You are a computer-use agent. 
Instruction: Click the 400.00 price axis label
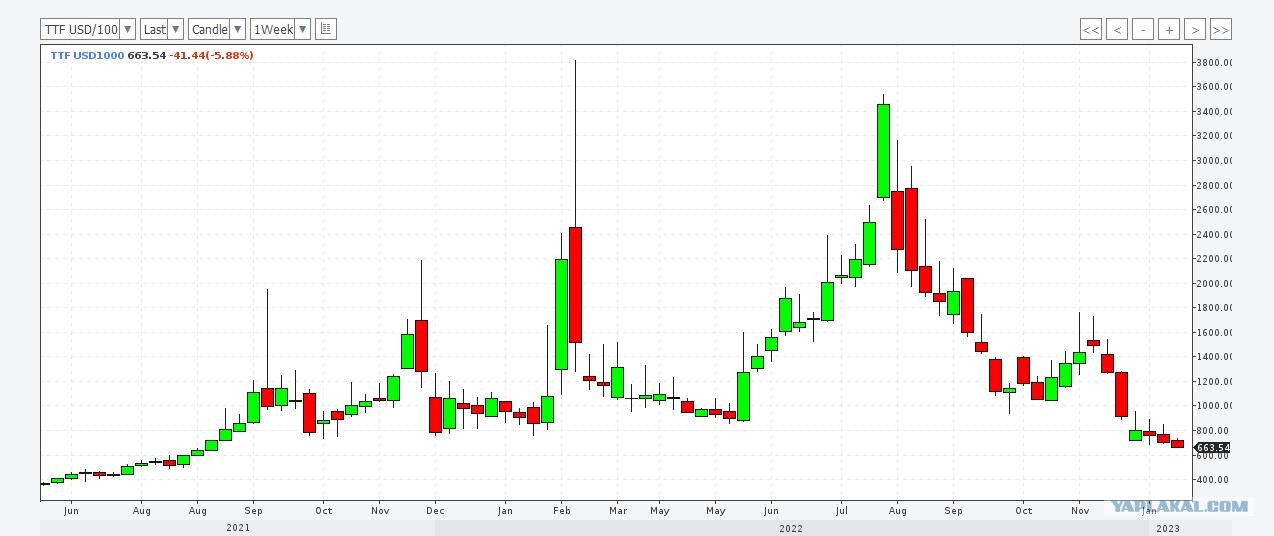1213,480
